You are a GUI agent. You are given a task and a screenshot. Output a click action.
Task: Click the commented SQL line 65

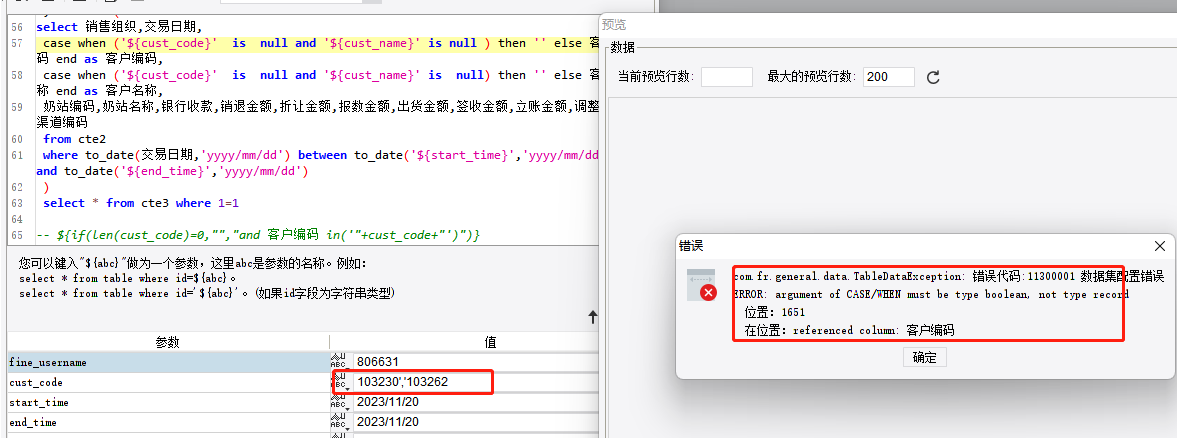pyautogui.click(x=257, y=235)
